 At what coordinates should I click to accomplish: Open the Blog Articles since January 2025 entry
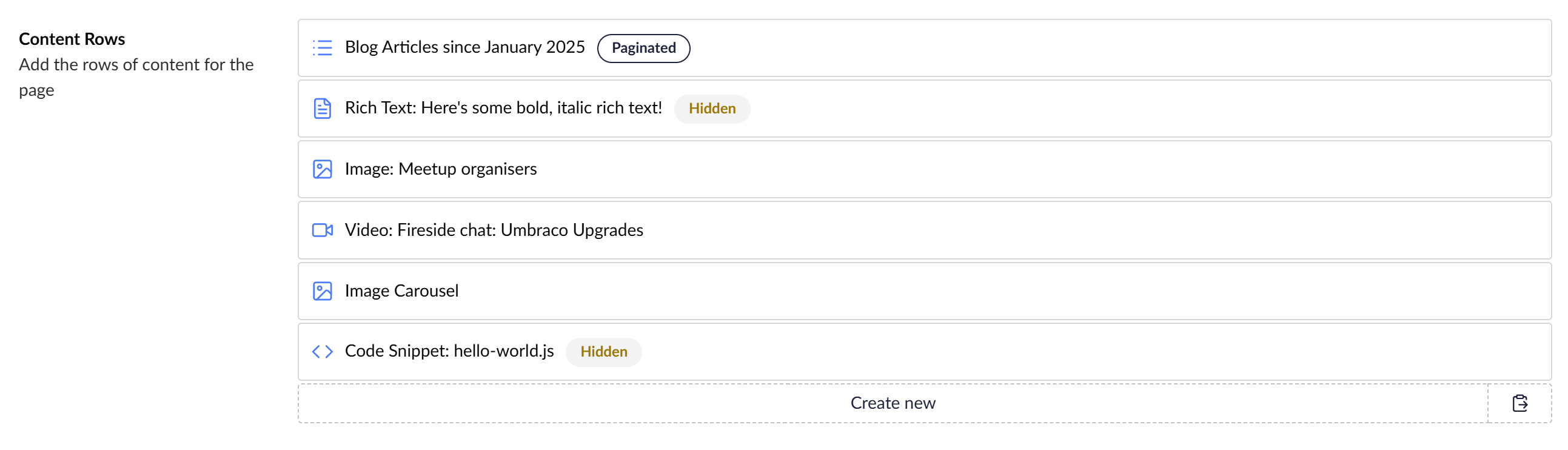(464, 47)
